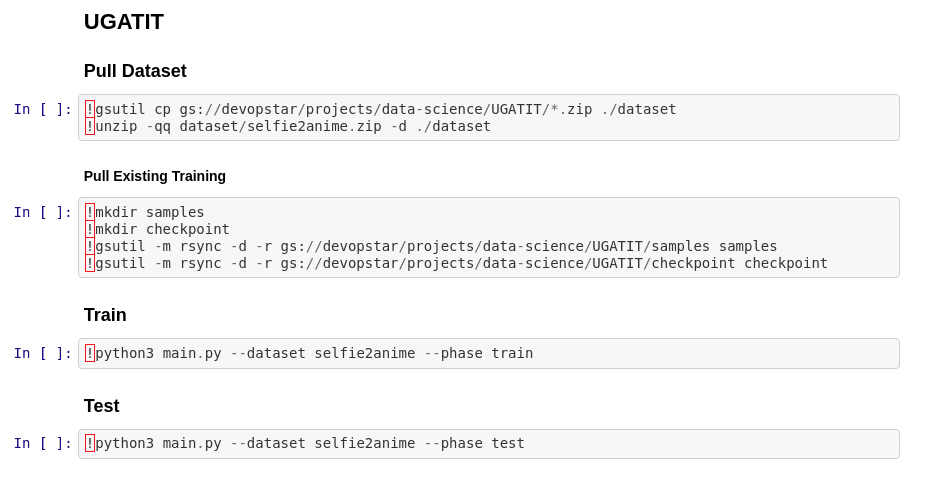Click the gsutil rsync samples command line

point(436,246)
